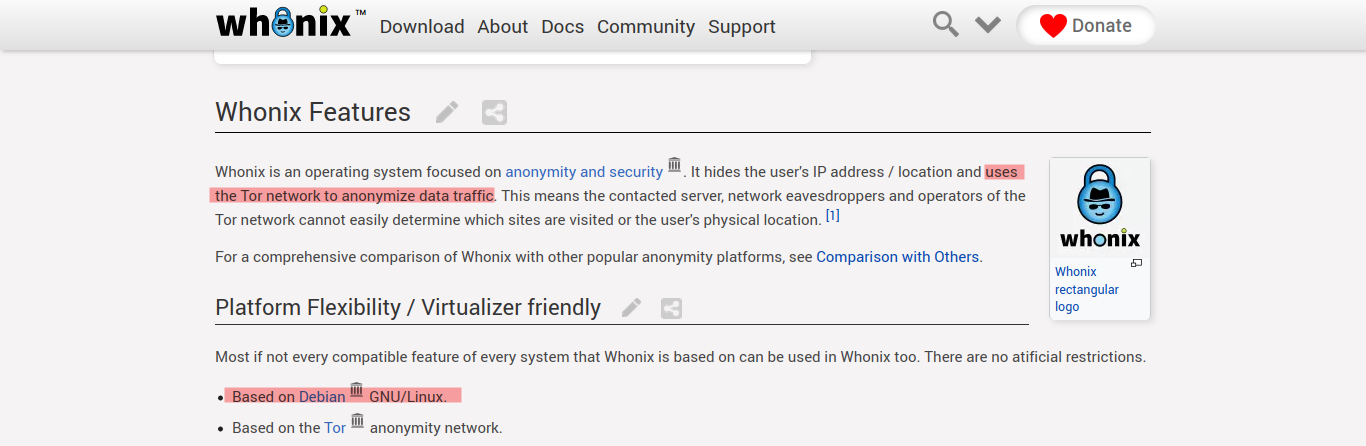Screen dimensions: 1366x446
Task: Click the 'anonymity network.' text in second bullet
Action: pos(436,428)
